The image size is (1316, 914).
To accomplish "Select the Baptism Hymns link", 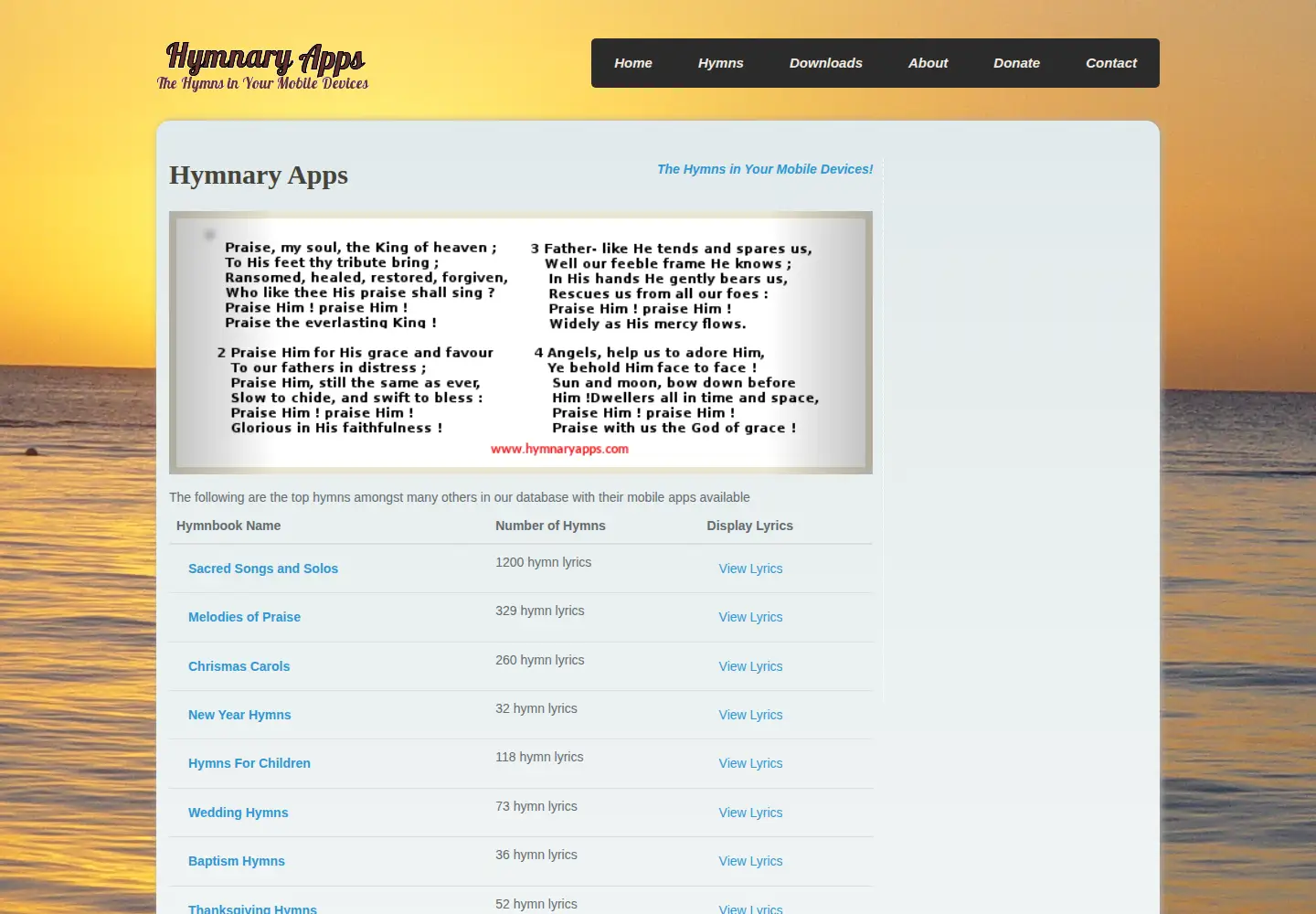I will 237,861.
